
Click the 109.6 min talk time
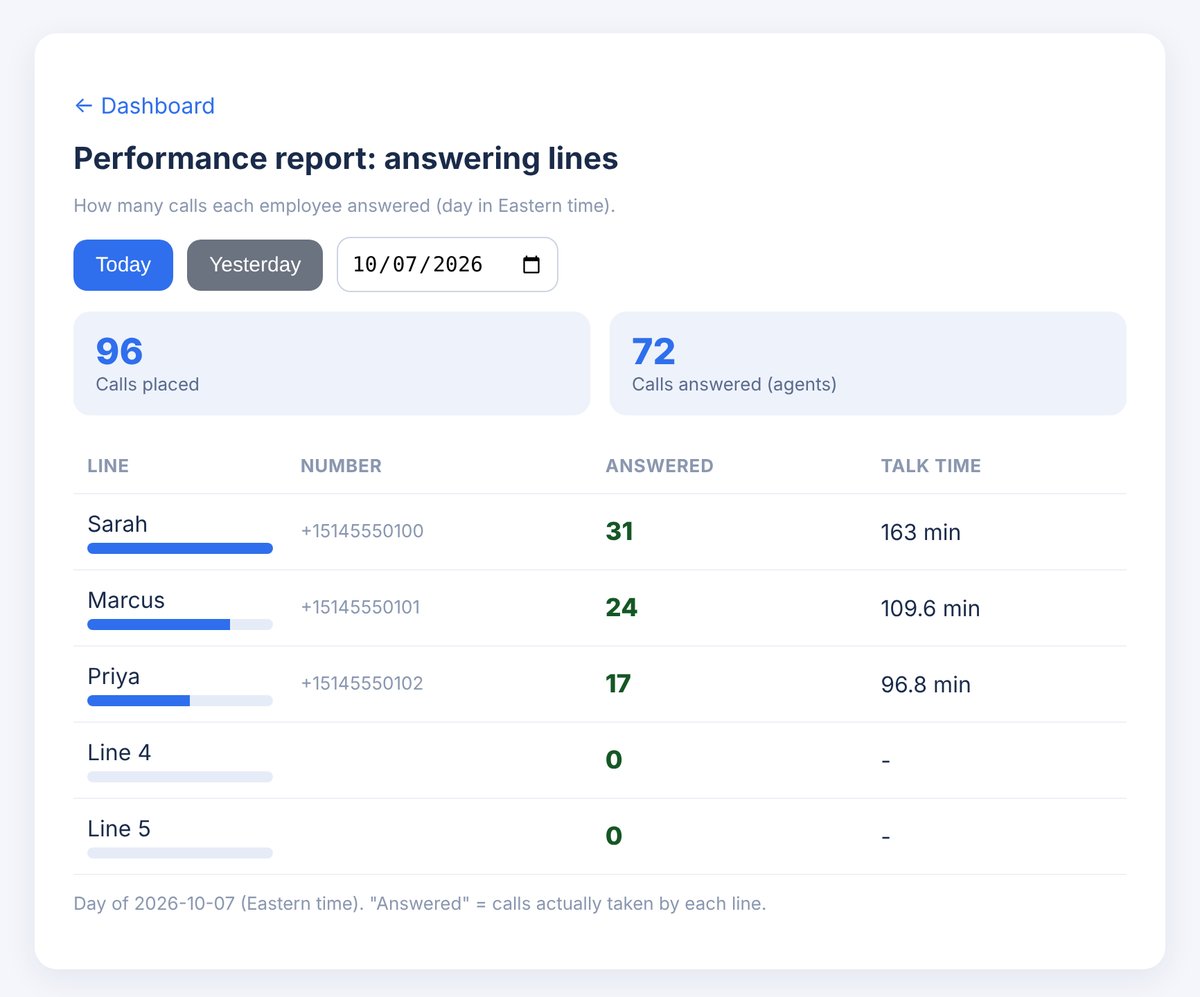[x=931, y=608]
